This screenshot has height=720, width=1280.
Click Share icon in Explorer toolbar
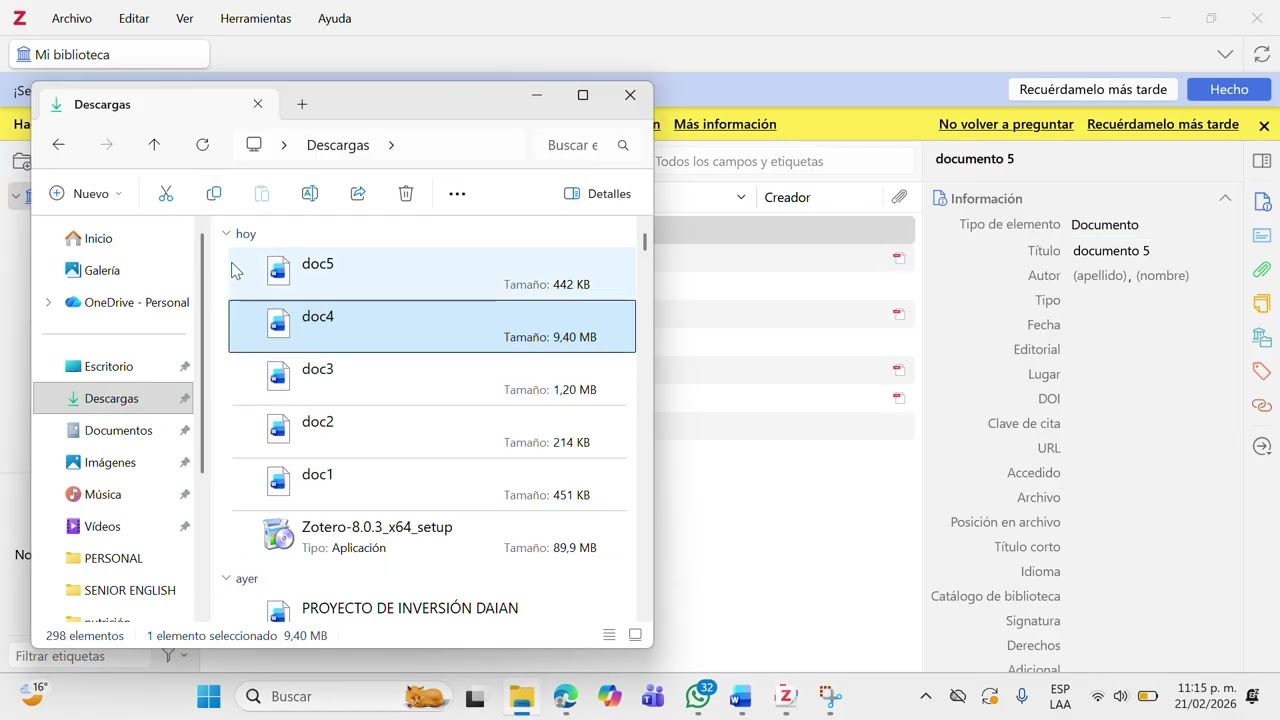click(358, 194)
